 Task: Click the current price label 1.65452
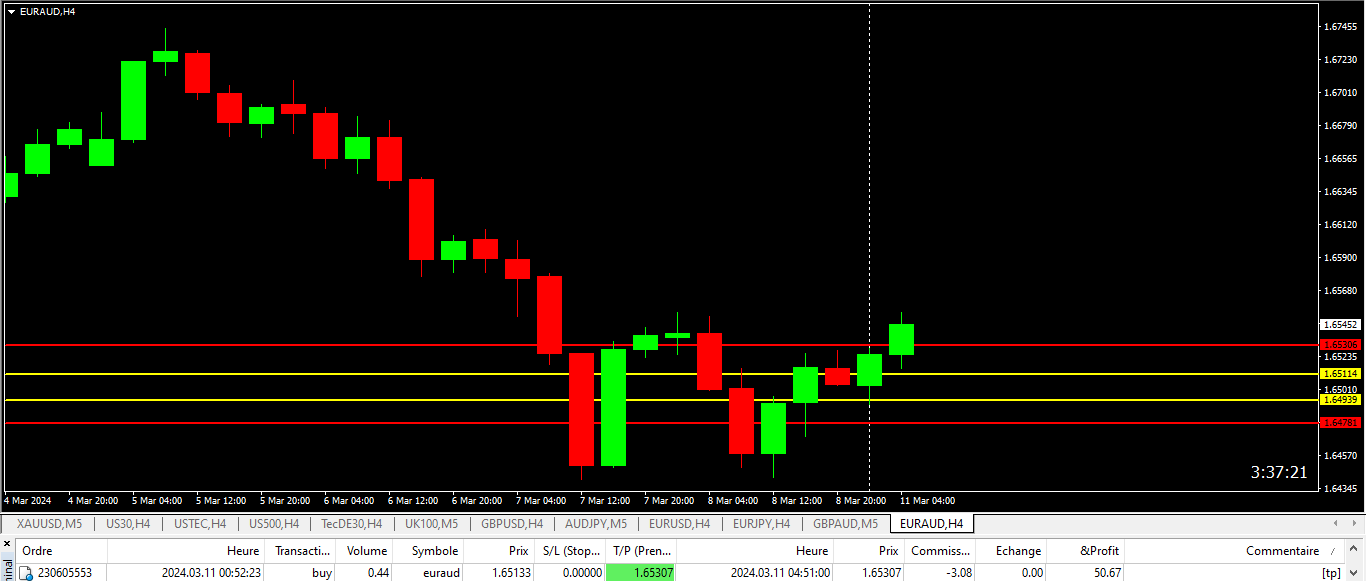(1340, 325)
